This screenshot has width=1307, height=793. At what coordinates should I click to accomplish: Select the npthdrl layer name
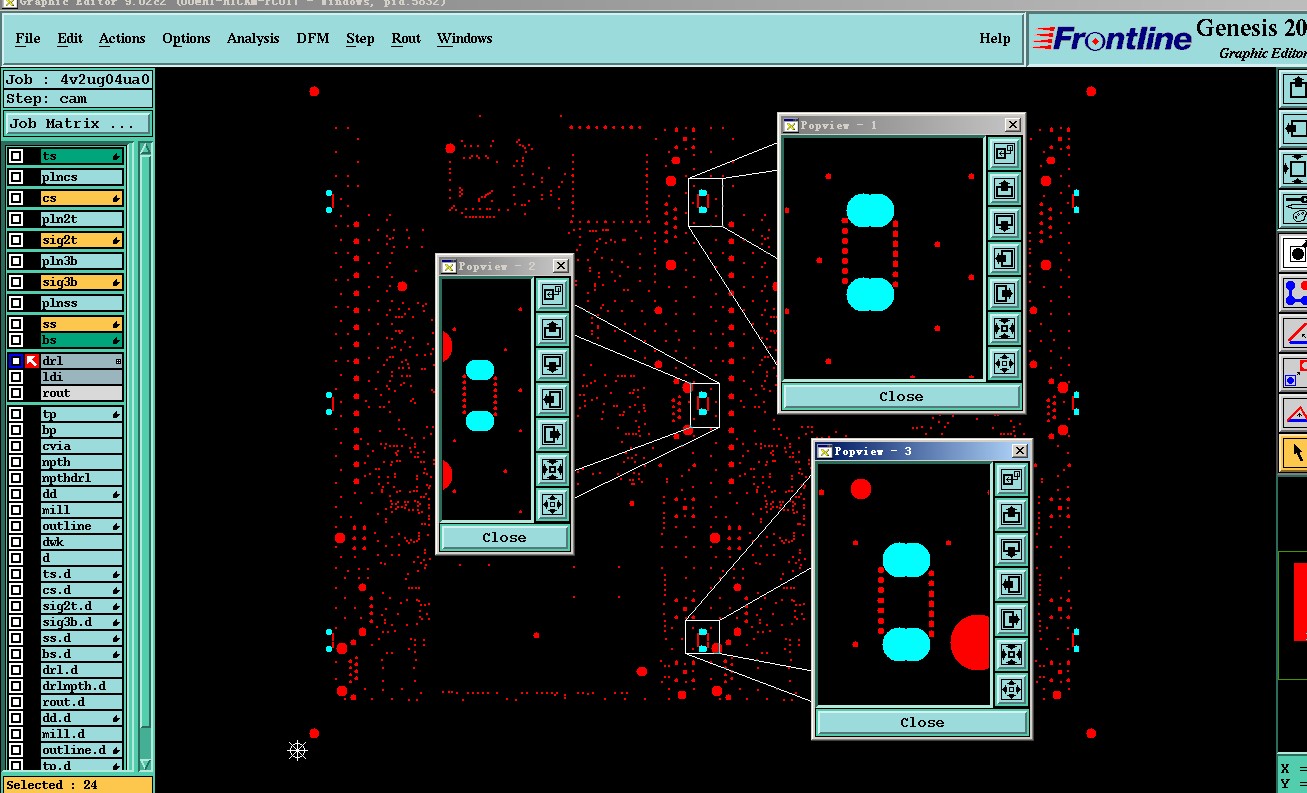tap(82, 478)
